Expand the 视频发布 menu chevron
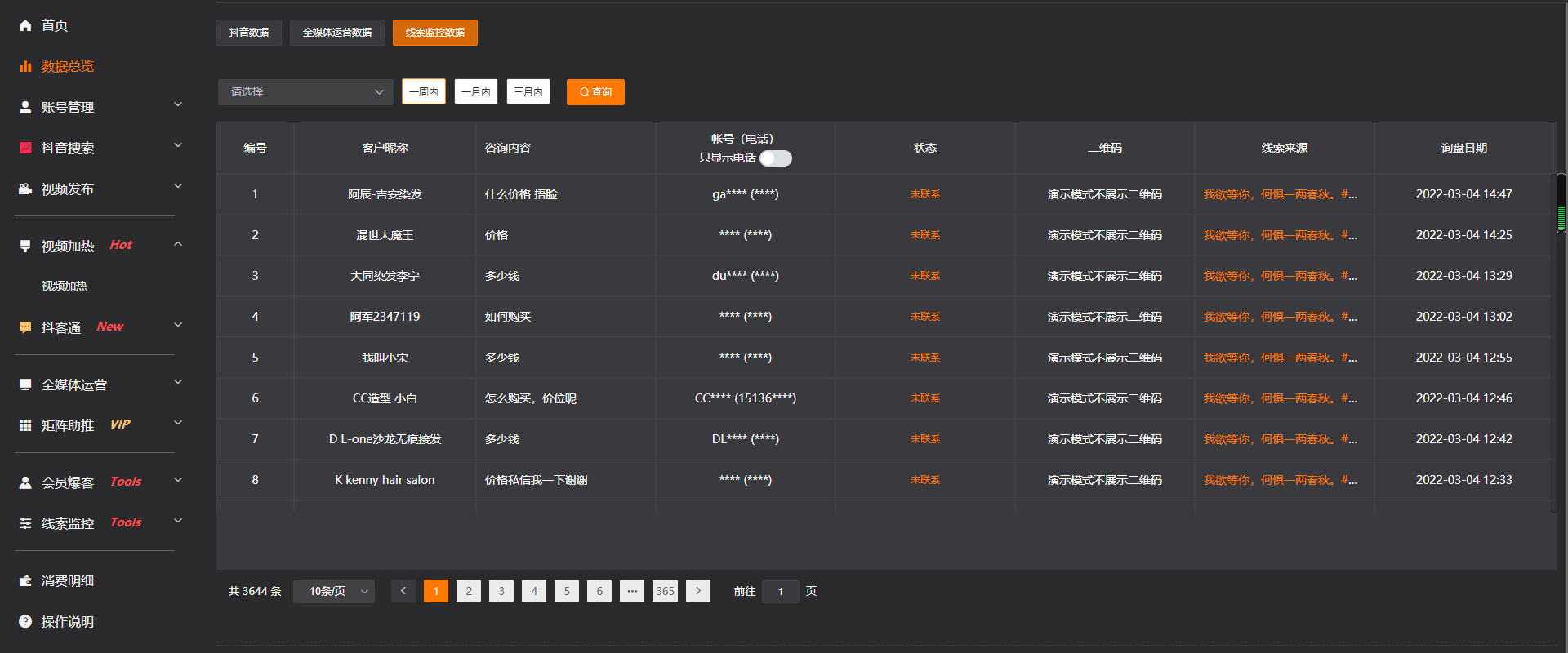The width and height of the screenshot is (1568, 653). (x=178, y=186)
